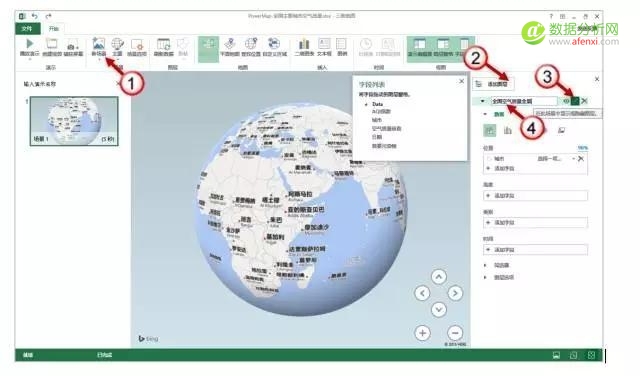Click the location confidence percentage link
640x376 pixels.
[x=582, y=148]
